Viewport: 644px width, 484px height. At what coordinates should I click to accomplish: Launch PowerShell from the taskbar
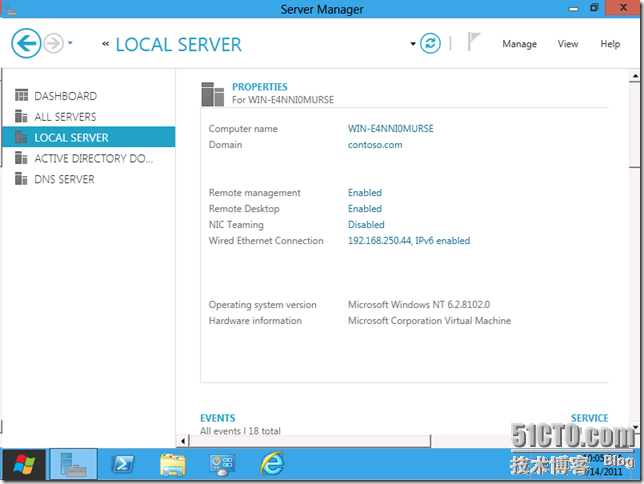pyautogui.click(x=123, y=464)
